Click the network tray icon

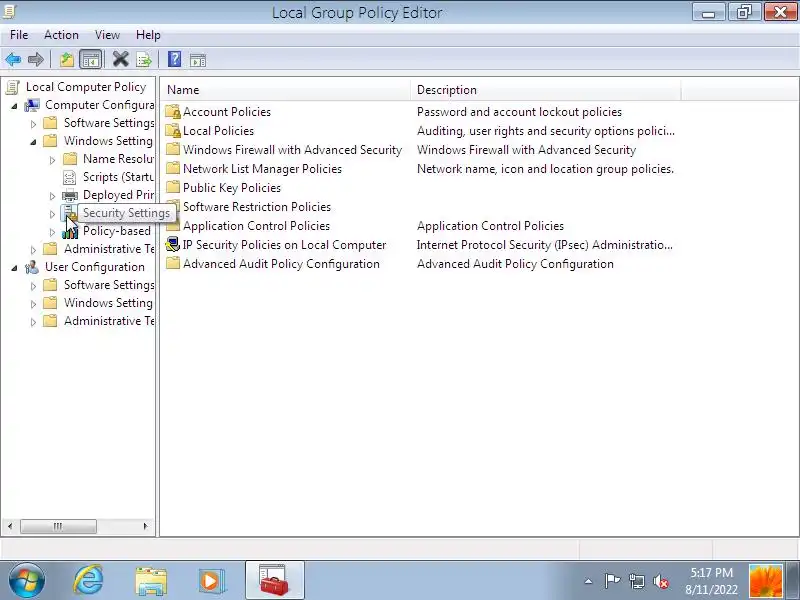pos(636,581)
